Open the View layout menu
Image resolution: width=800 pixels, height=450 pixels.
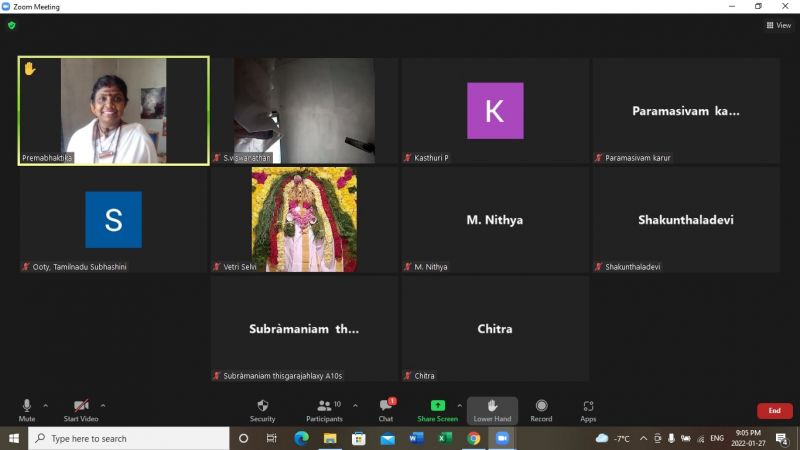[778, 25]
